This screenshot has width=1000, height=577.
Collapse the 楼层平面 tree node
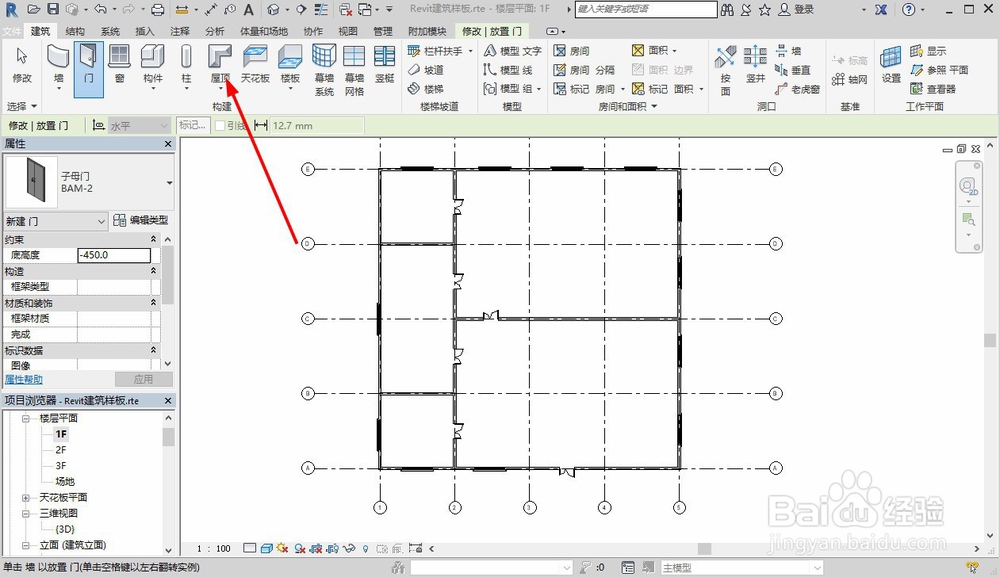[26, 418]
